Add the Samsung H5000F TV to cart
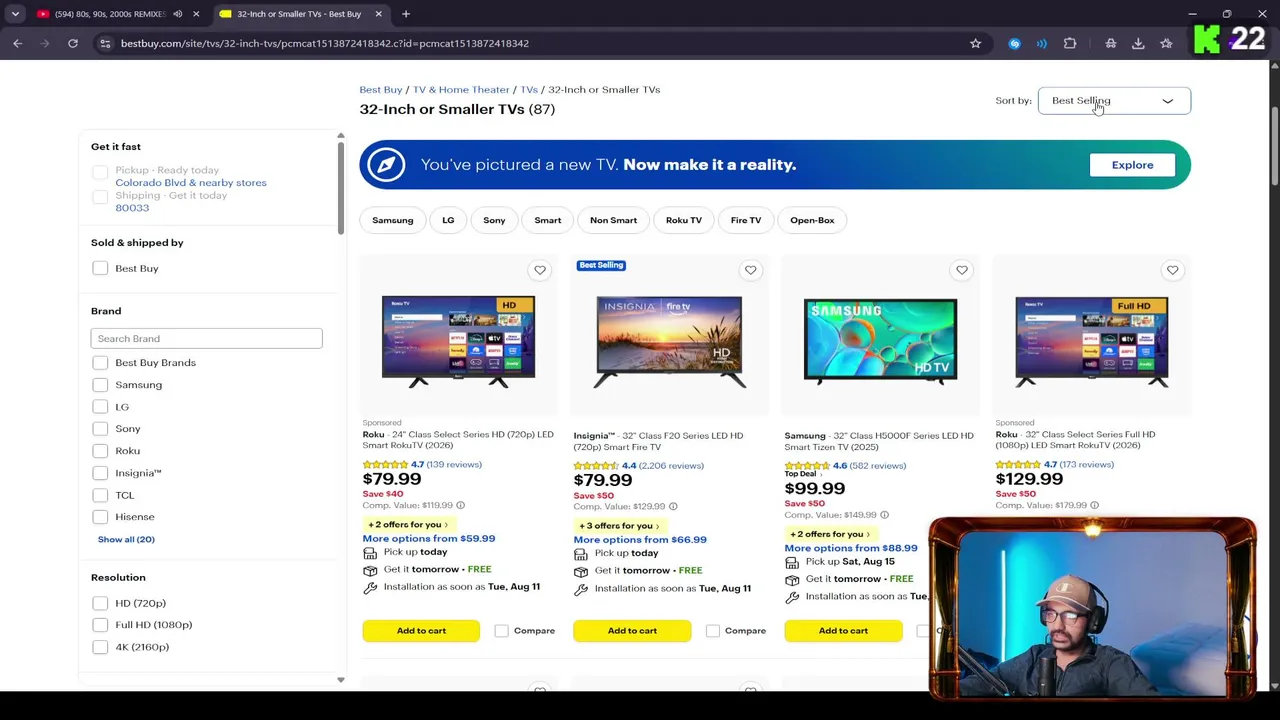This screenshot has height=720, width=1280. (x=843, y=631)
